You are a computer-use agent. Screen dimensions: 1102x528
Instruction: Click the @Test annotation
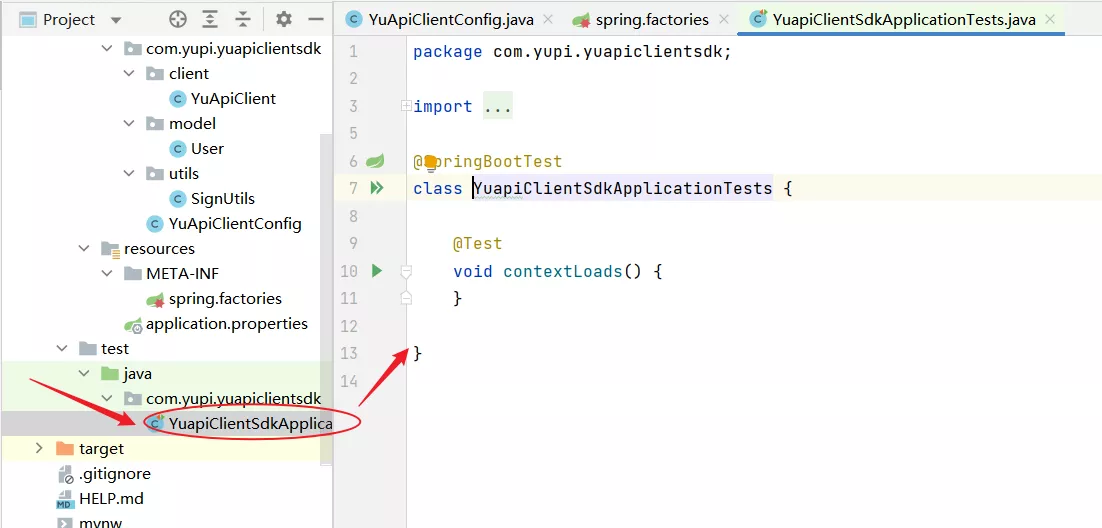[x=477, y=244]
